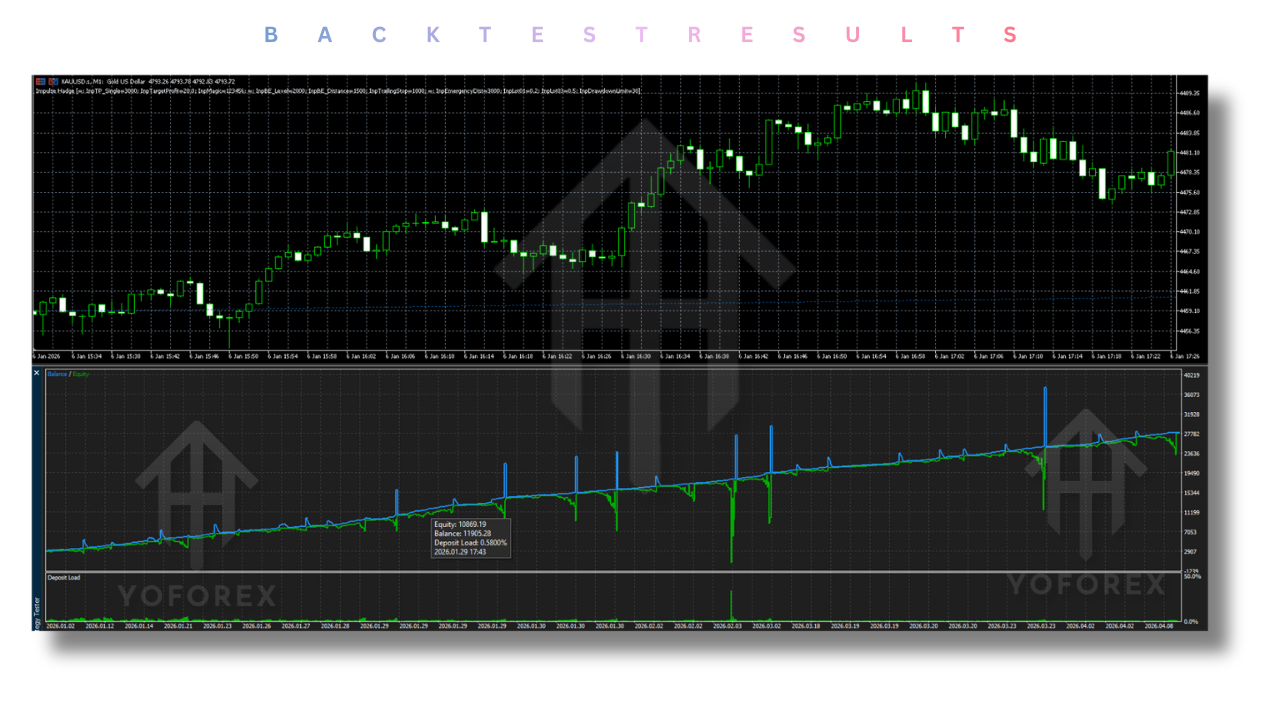Click the 2026.04.08 date on graph timeline
This screenshot has width=1280, height=720.
[1160, 626]
